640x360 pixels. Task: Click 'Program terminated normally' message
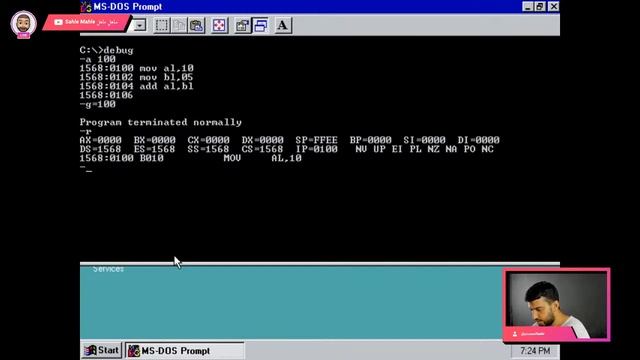tap(161, 122)
